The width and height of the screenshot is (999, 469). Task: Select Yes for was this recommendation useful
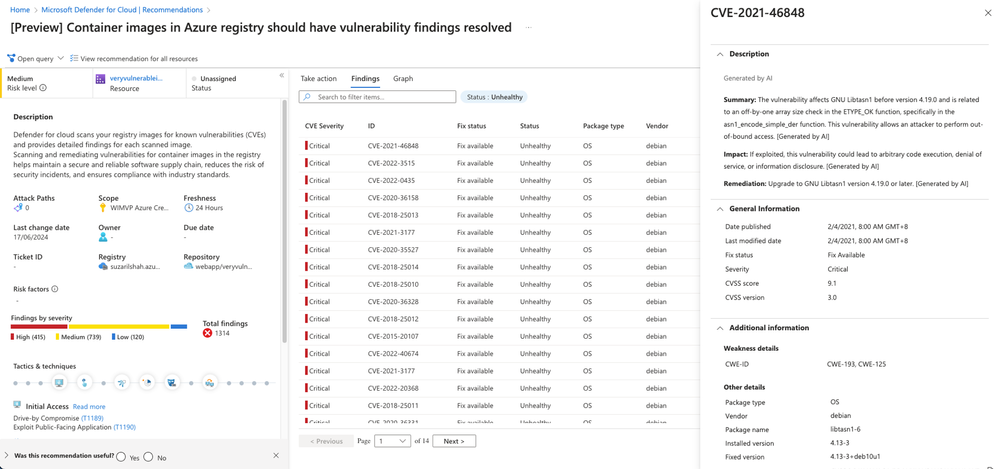pos(120,456)
